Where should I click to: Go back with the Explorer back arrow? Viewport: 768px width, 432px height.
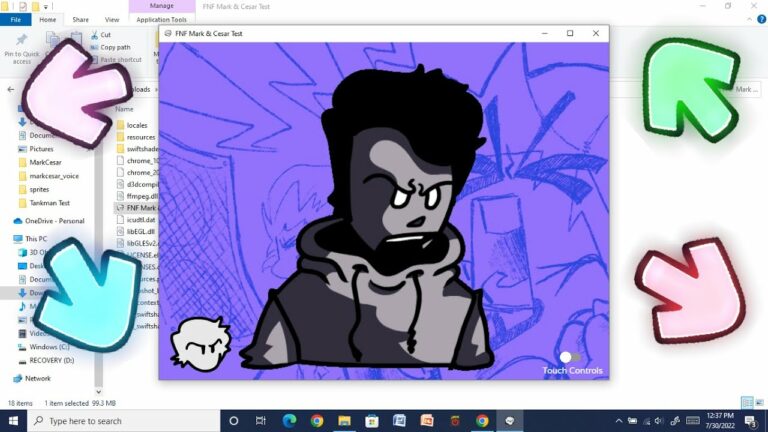click(11, 90)
